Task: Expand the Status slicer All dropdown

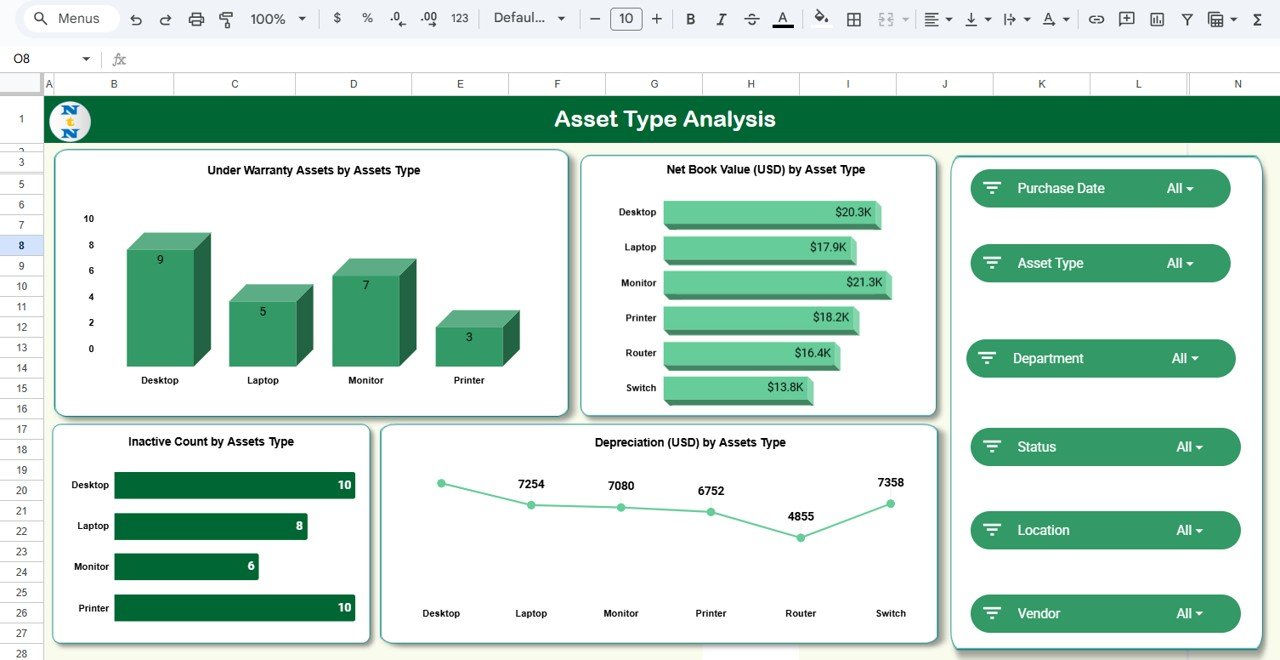Action: click(1189, 447)
